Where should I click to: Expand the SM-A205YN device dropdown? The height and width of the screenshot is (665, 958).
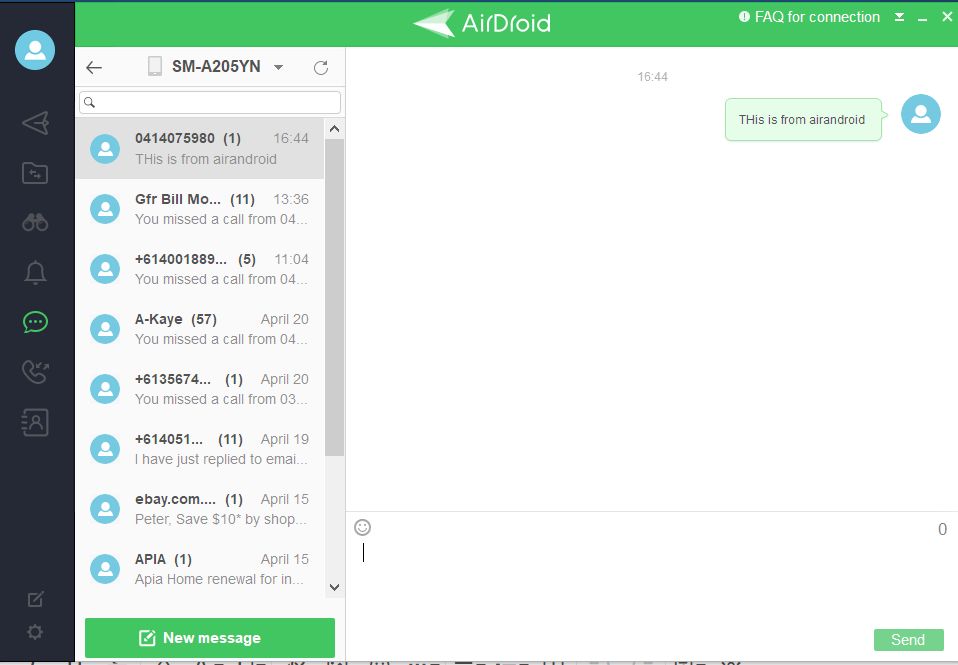tap(279, 67)
